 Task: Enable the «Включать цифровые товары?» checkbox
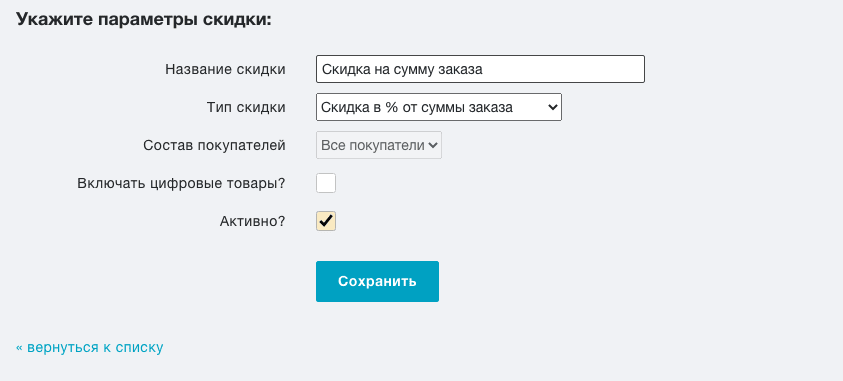click(326, 183)
